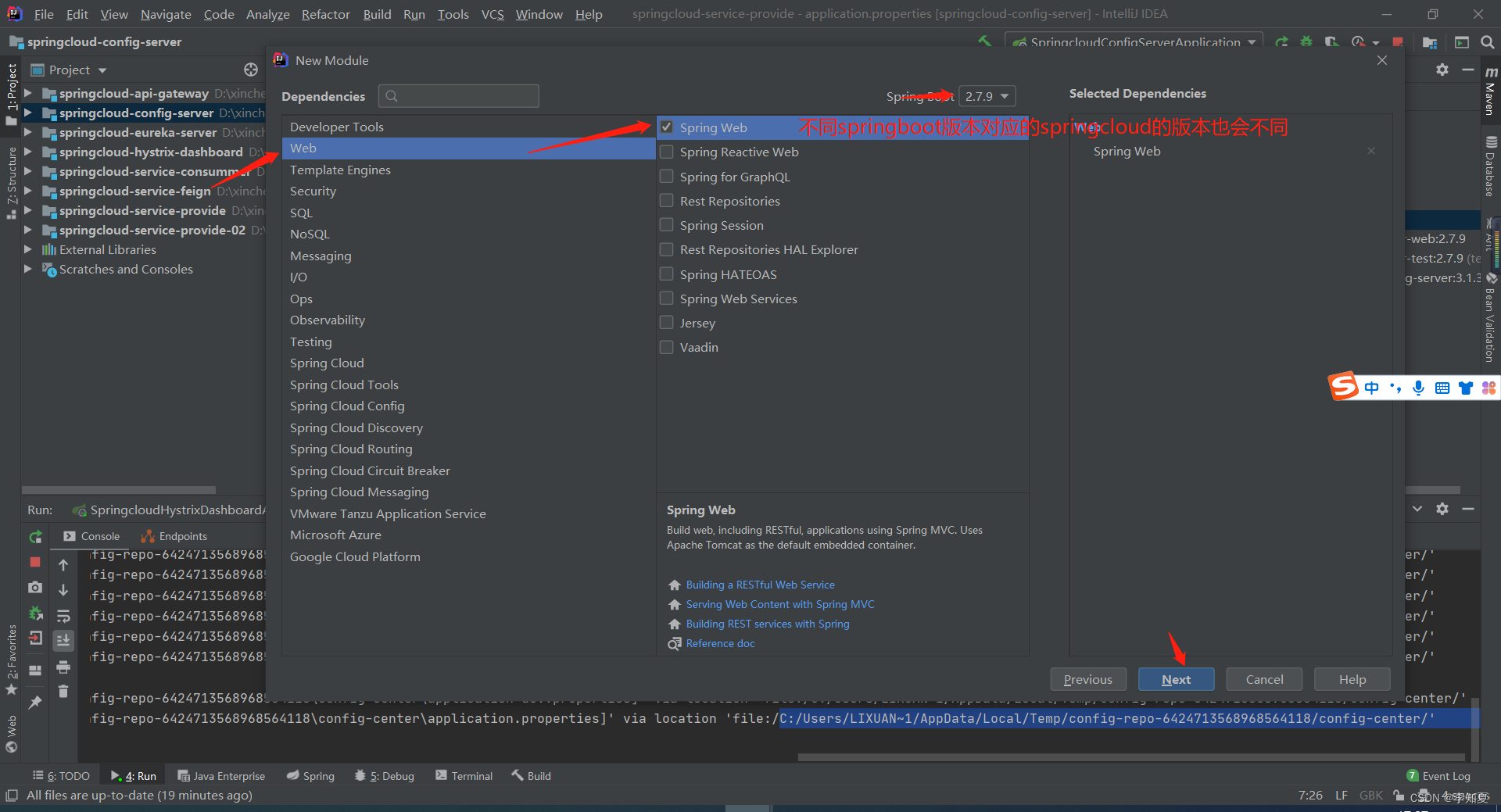Click the up arrow icon in console
Viewport: 1501px width, 812px height.
click(x=63, y=565)
